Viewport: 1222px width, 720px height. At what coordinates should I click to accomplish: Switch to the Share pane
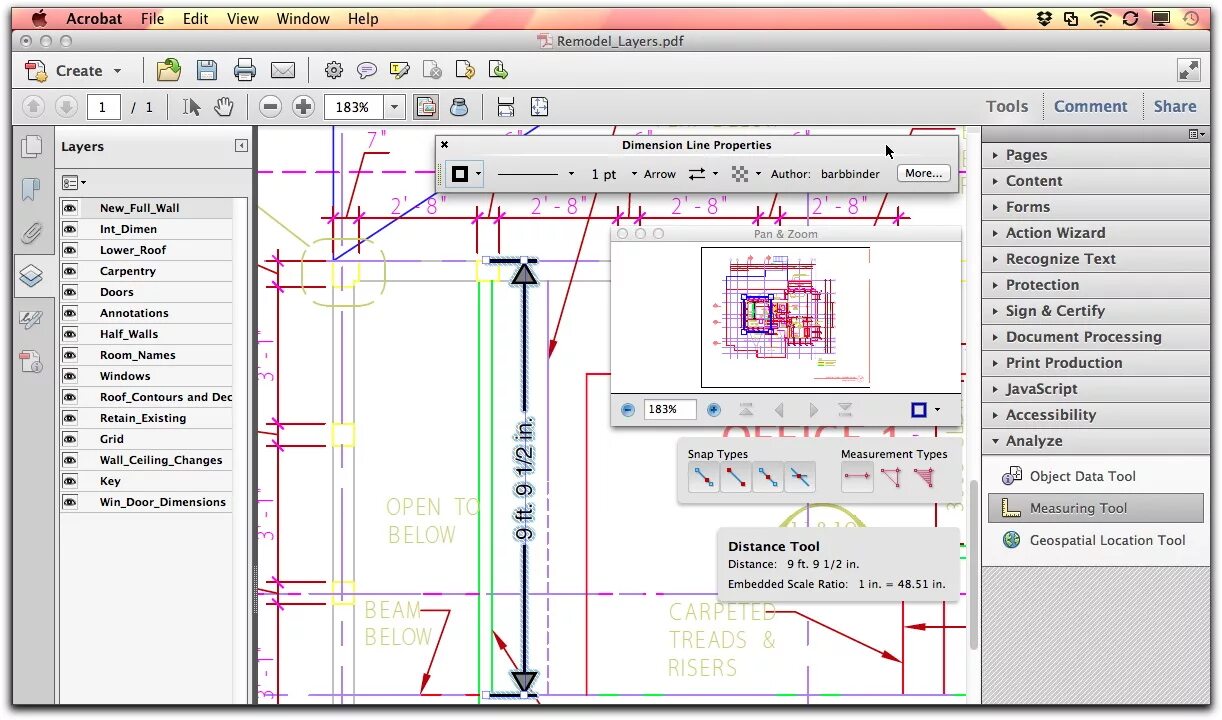(x=1175, y=107)
